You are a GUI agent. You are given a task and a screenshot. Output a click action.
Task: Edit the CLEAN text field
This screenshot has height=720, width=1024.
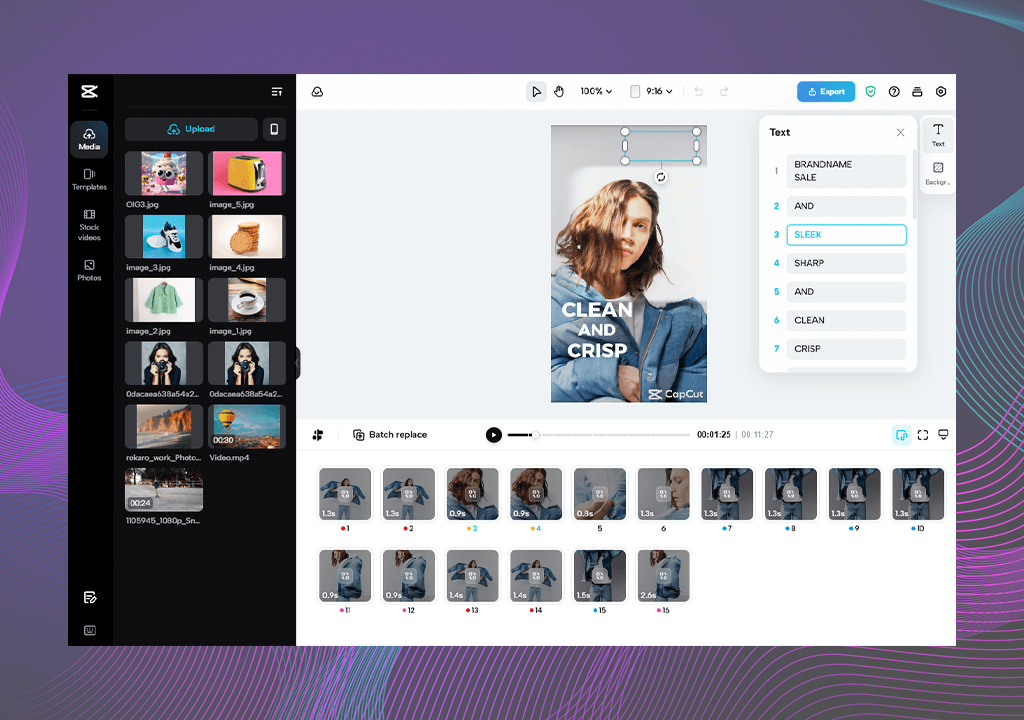pos(846,320)
